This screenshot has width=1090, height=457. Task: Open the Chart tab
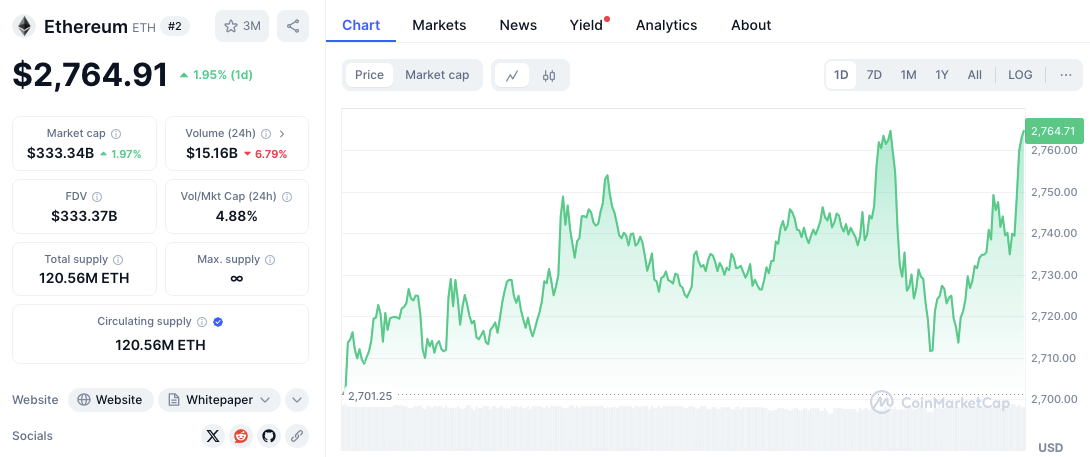click(x=361, y=26)
